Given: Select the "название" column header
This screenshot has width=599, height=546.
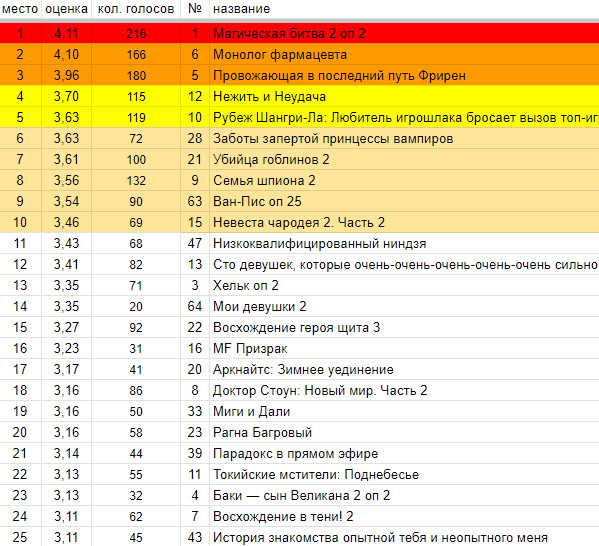Looking at the screenshot, I should tap(404, 9).
